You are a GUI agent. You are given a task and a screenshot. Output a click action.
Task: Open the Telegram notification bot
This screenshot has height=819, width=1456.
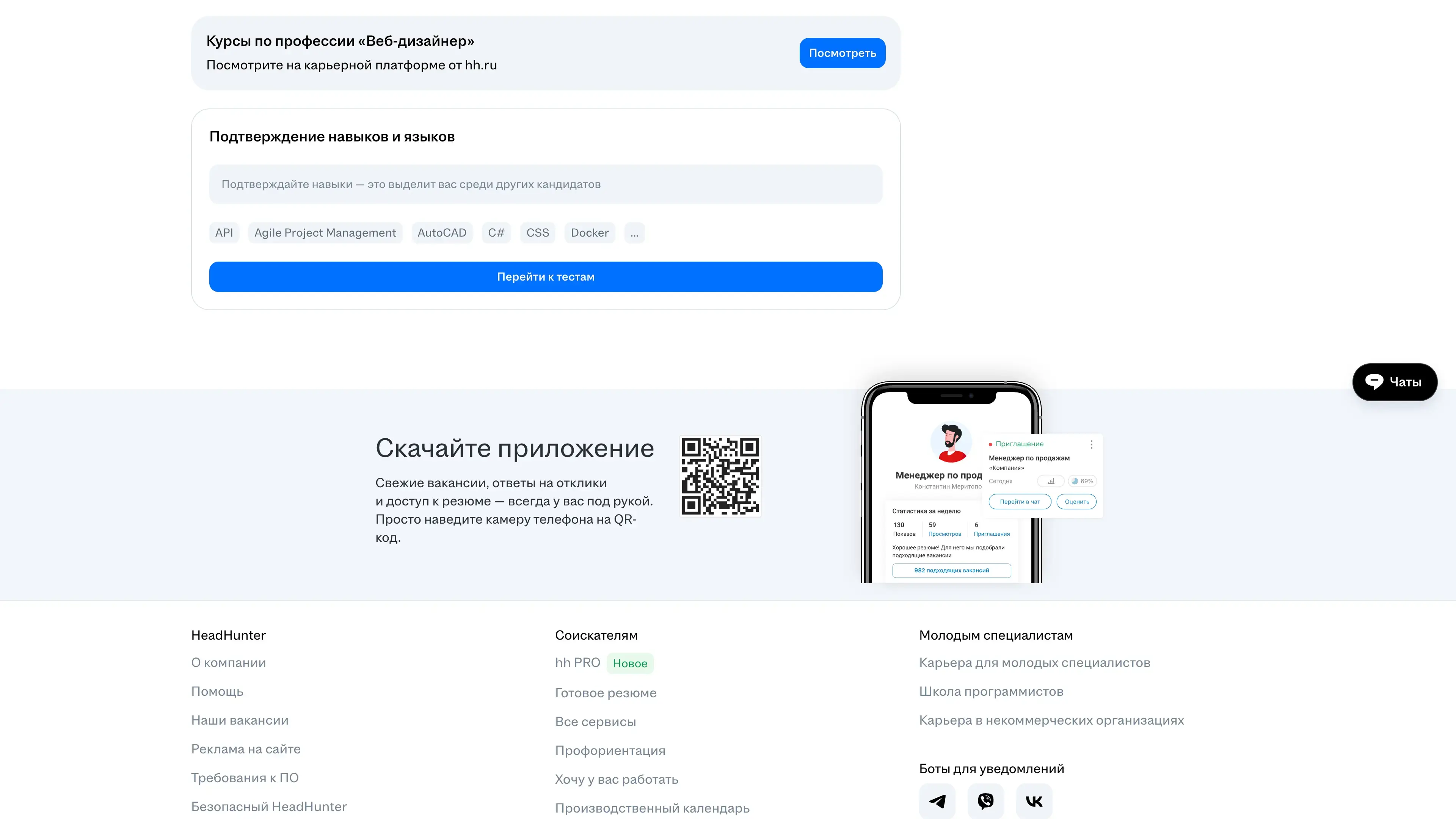937,801
